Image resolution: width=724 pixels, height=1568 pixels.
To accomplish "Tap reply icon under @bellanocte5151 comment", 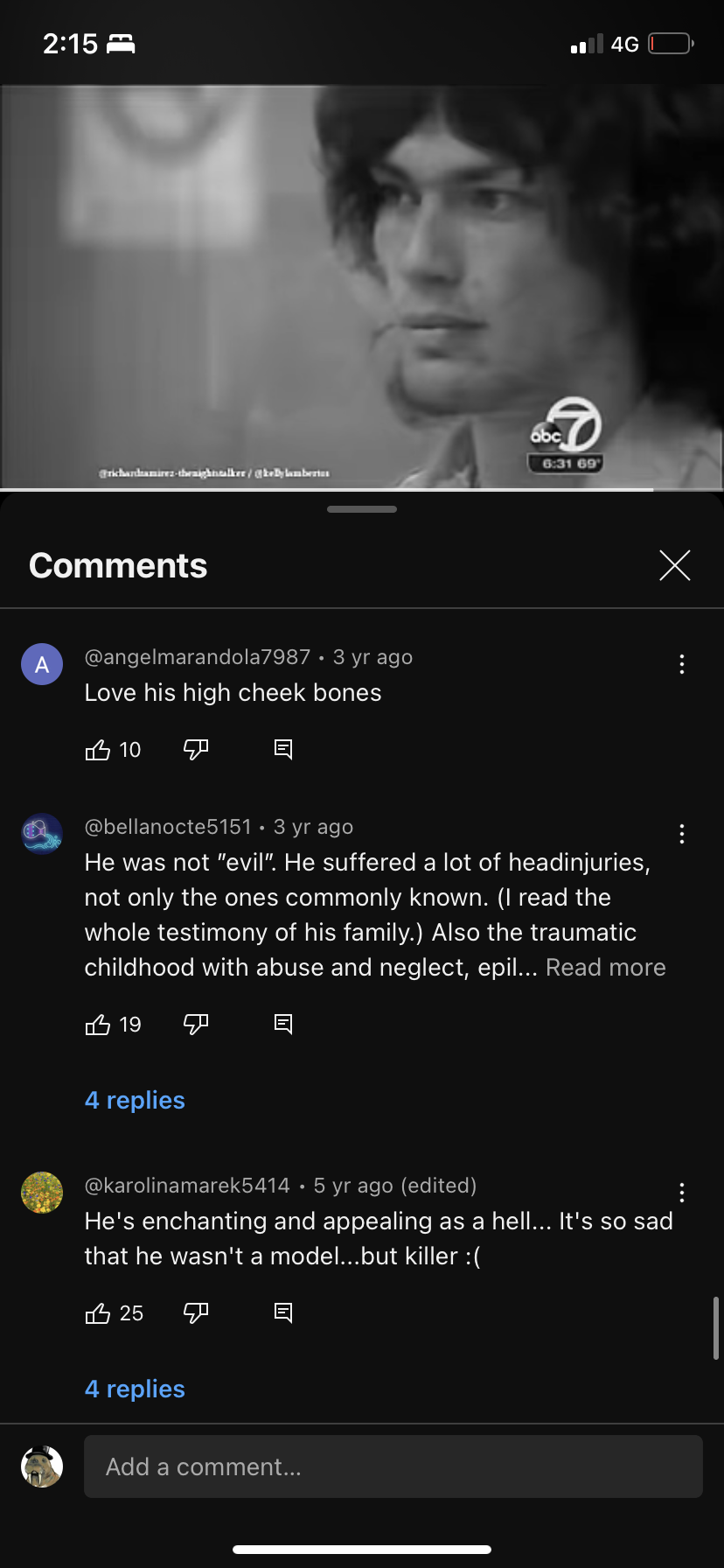I will 283,1025.
